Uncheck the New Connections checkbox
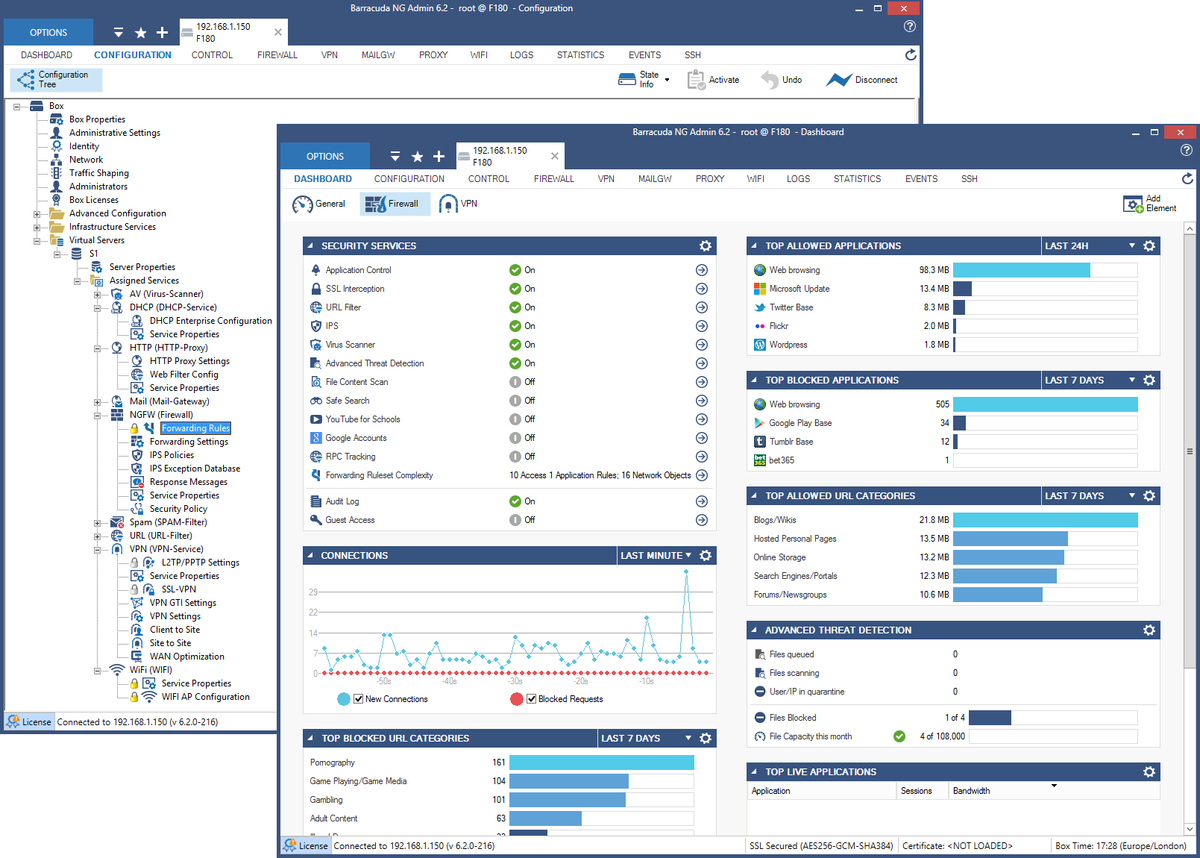This screenshot has height=858, width=1200. 358,699
